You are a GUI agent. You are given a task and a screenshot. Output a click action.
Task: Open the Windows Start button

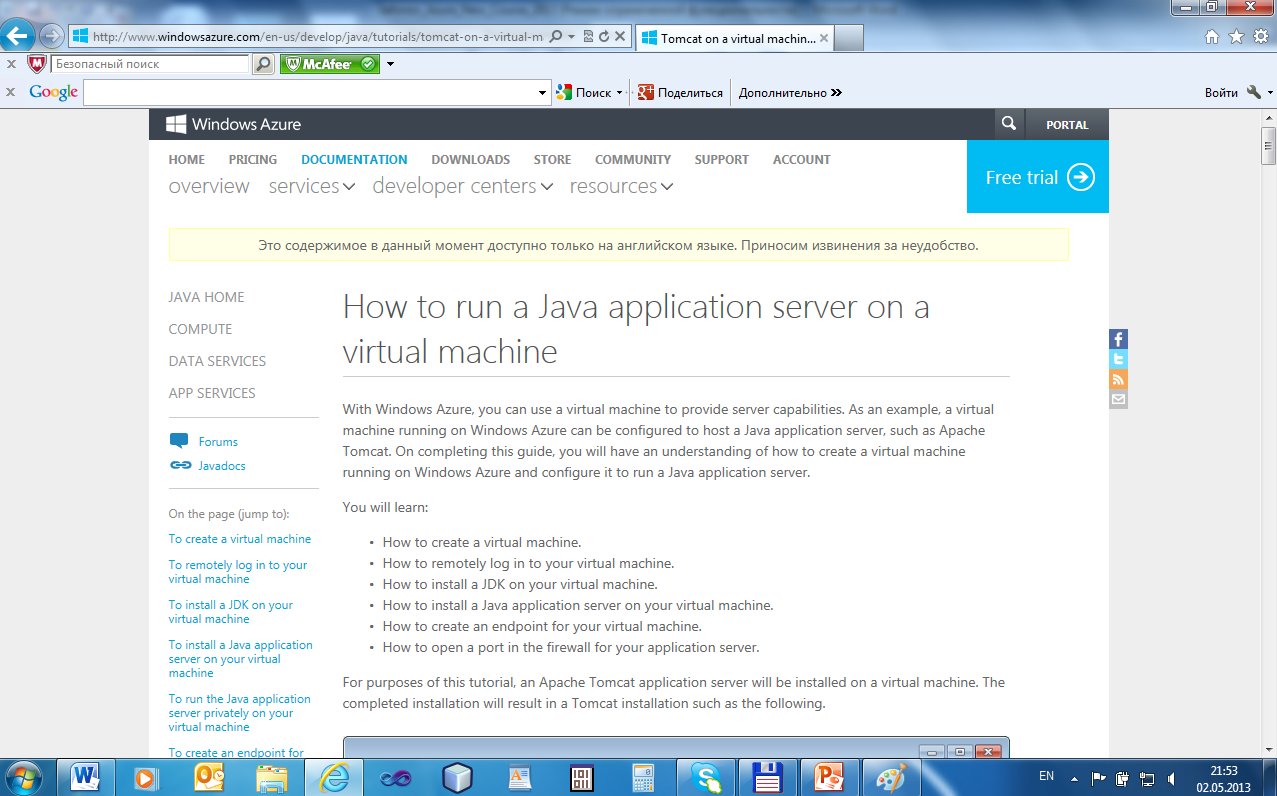pos(23,777)
